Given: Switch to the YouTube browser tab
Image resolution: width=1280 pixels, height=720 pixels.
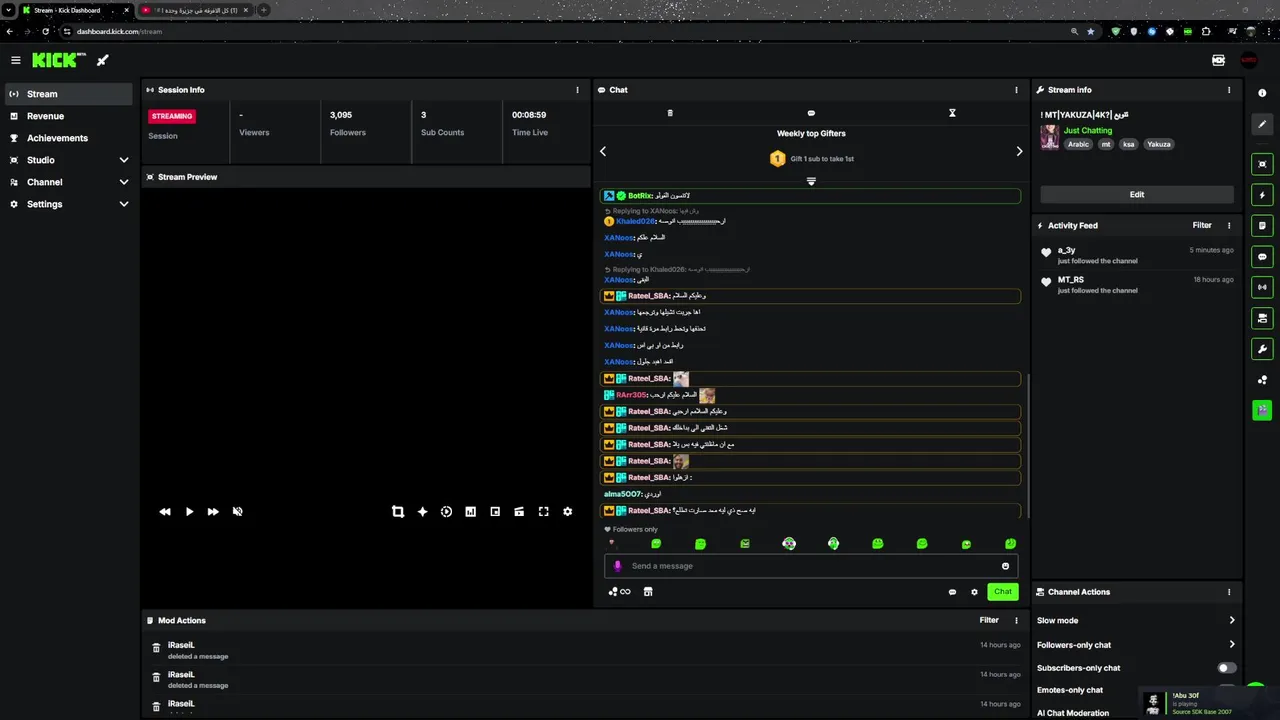Looking at the screenshot, I should point(195,10).
